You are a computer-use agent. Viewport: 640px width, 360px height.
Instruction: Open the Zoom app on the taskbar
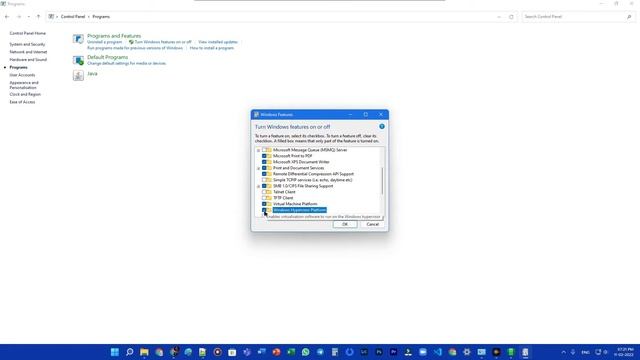click(x=423, y=352)
